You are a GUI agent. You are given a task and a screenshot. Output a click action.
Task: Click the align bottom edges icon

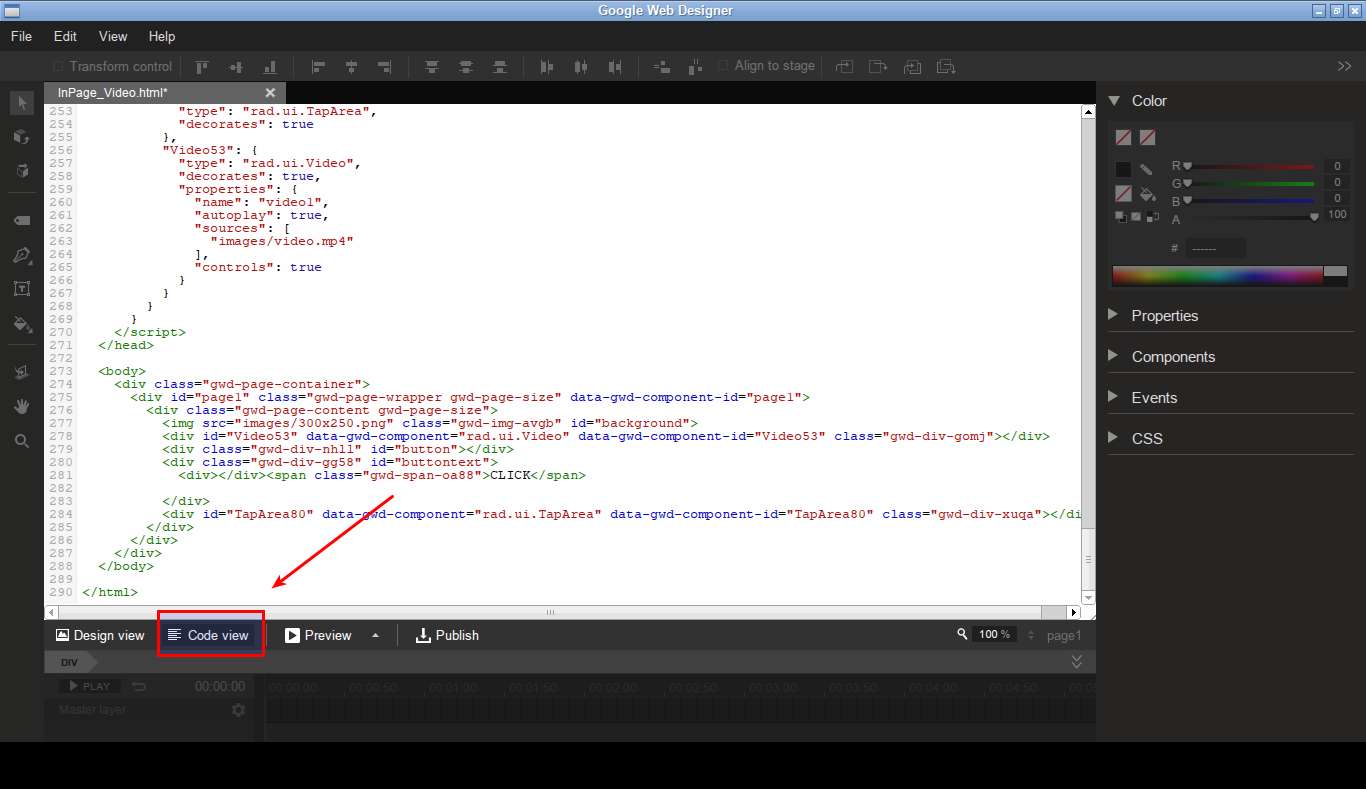point(270,67)
